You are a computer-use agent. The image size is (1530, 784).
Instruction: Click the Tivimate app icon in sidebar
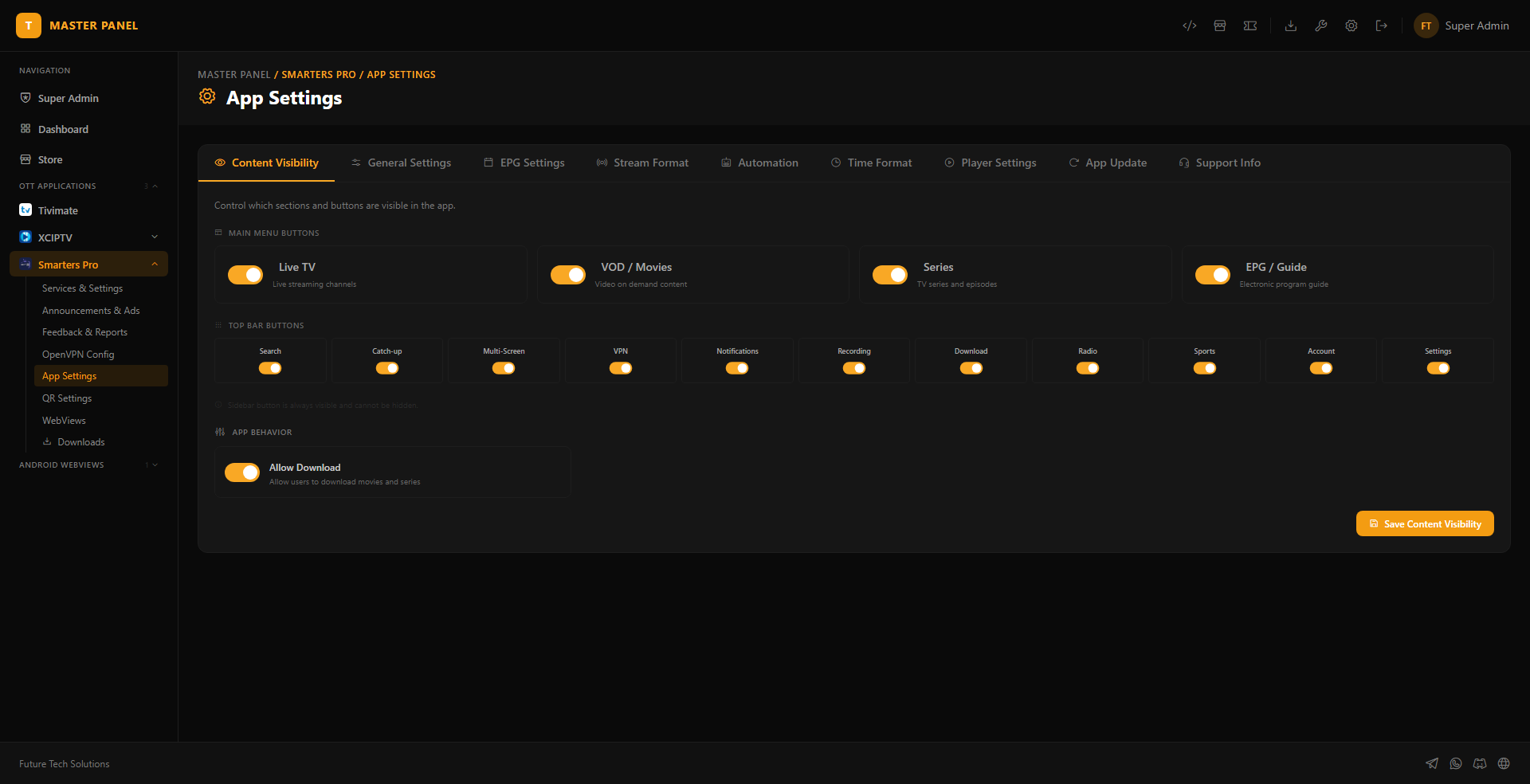coord(25,210)
